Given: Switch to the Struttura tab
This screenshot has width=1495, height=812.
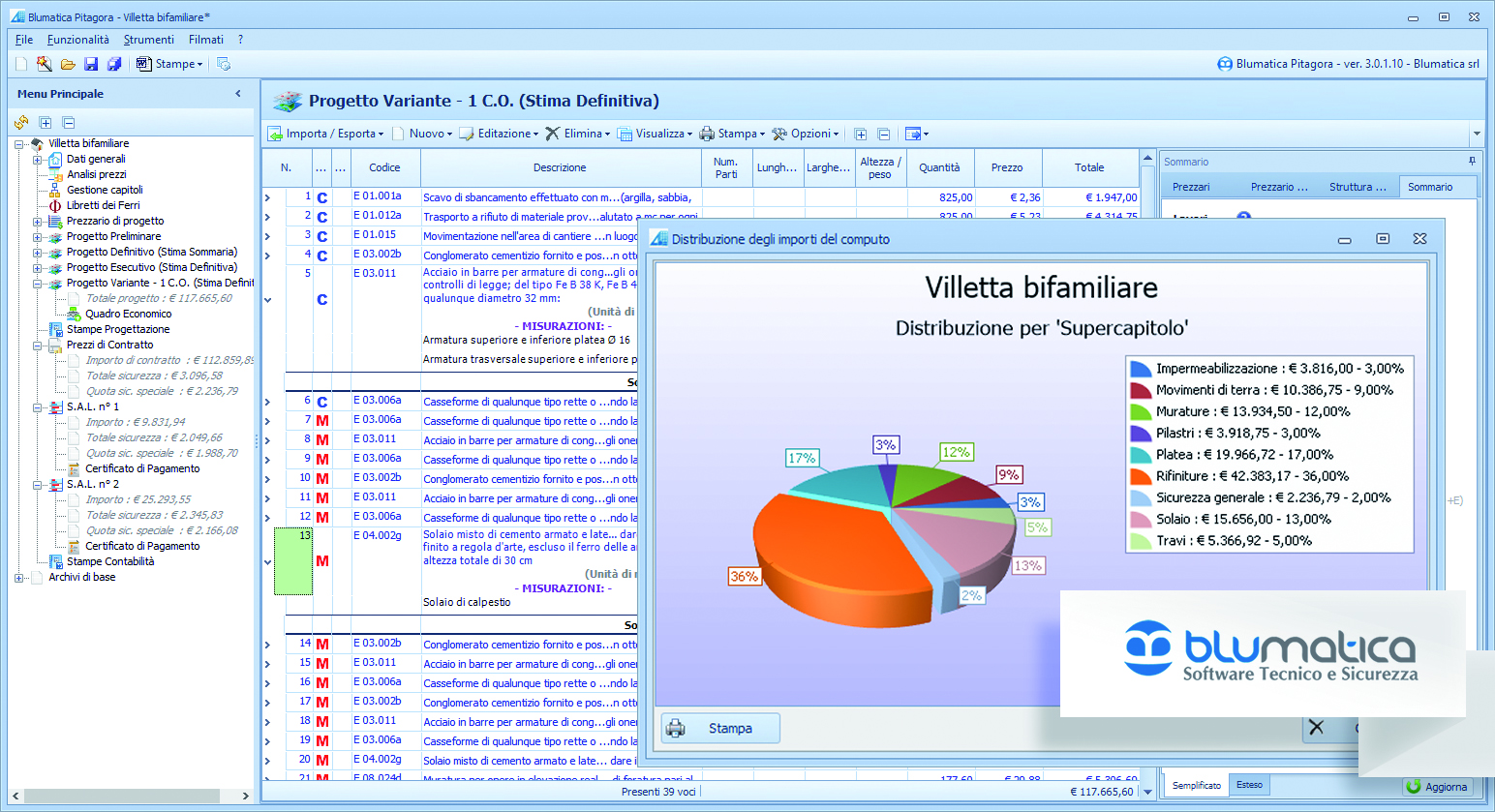Looking at the screenshot, I should pyautogui.click(x=1358, y=187).
